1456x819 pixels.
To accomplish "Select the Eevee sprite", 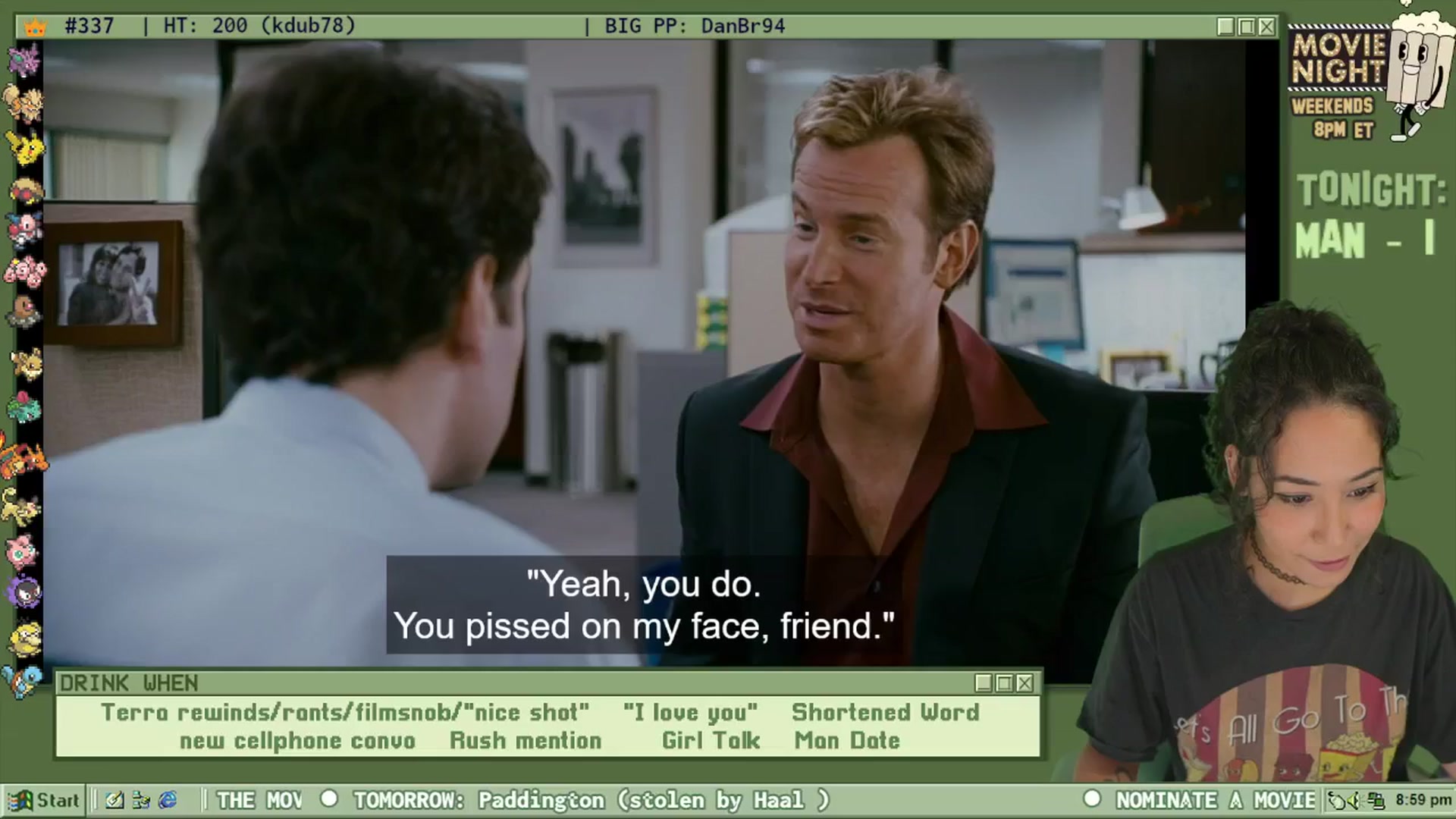I will [26, 364].
